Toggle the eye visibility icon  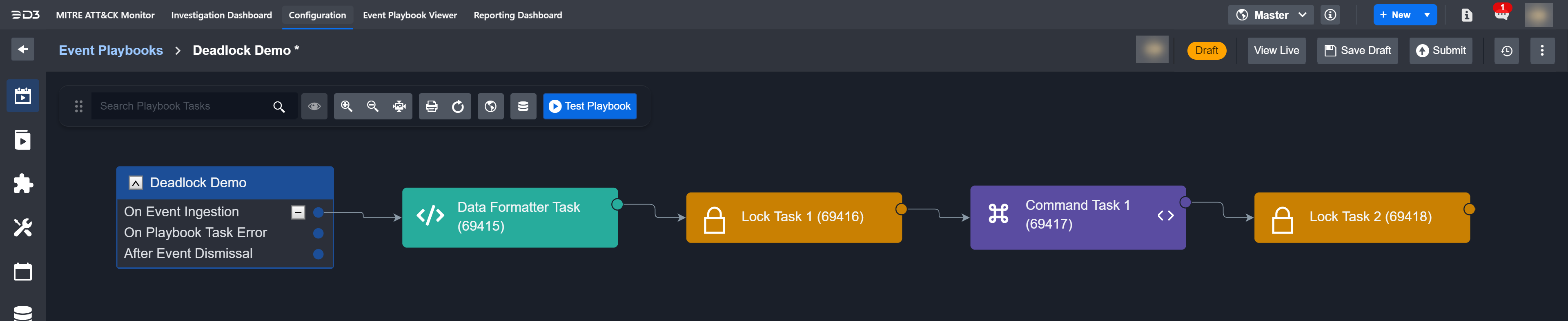click(x=314, y=106)
